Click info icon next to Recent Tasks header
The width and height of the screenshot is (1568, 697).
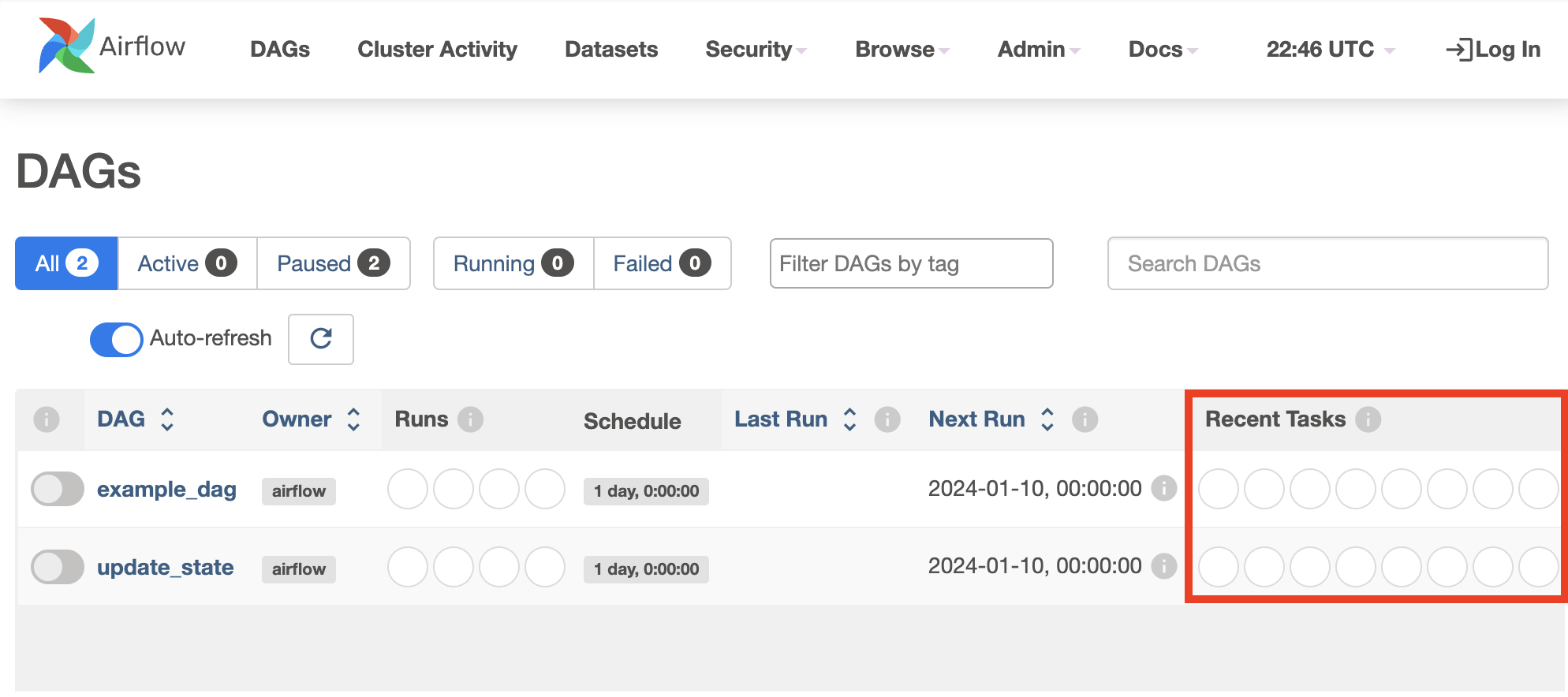[x=1368, y=419]
